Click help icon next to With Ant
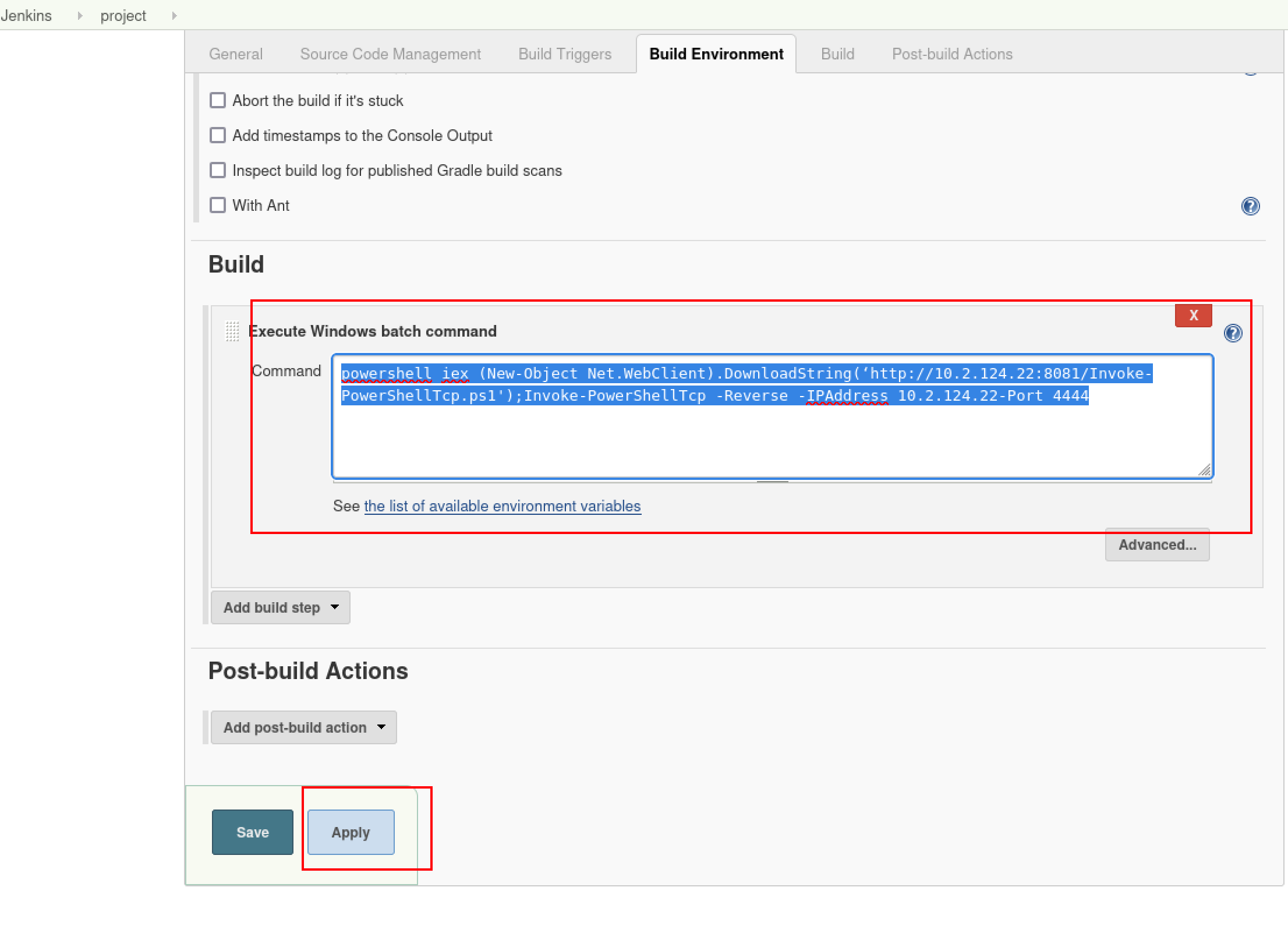The width and height of the screenshot is (1288, 926). coord(1250,206)
